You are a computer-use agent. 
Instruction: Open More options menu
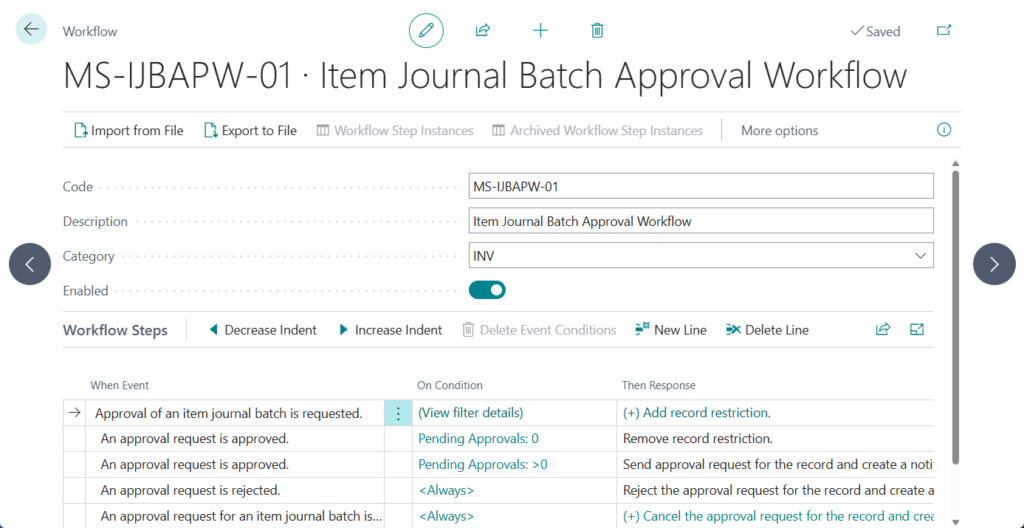[779, 130]
